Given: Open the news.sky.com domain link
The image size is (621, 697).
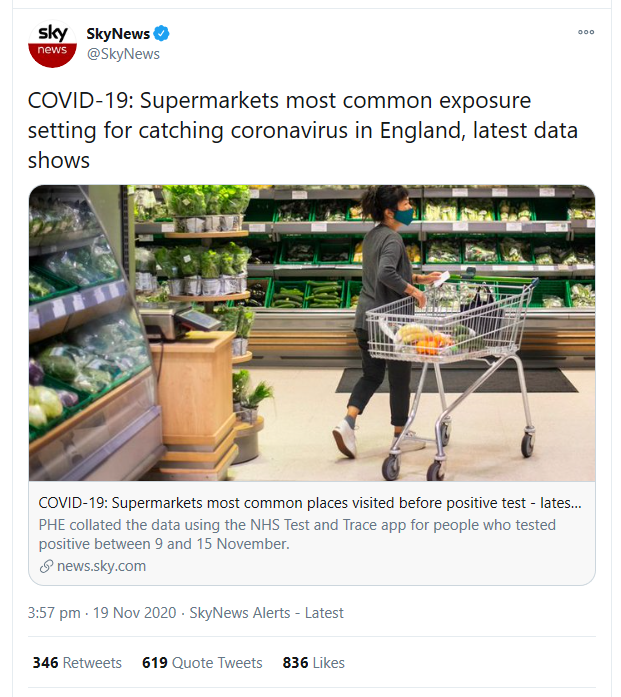Looking at the screenshot, I should tap(100, 566).
